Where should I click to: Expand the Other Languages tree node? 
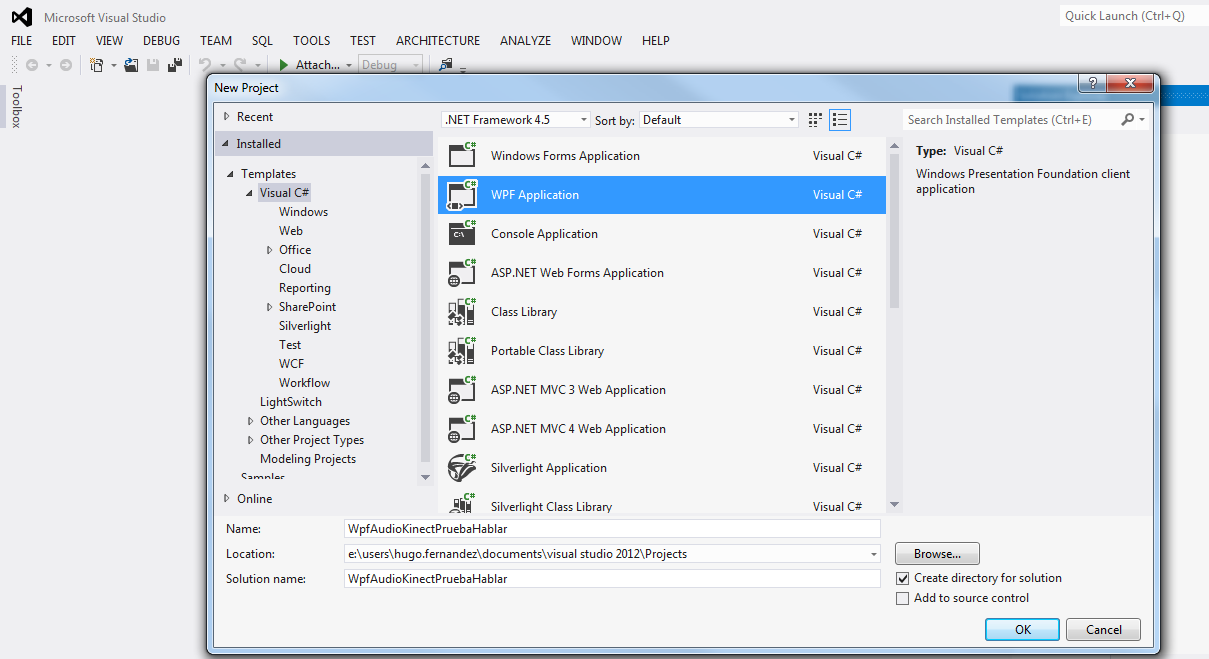coord(251,421)
